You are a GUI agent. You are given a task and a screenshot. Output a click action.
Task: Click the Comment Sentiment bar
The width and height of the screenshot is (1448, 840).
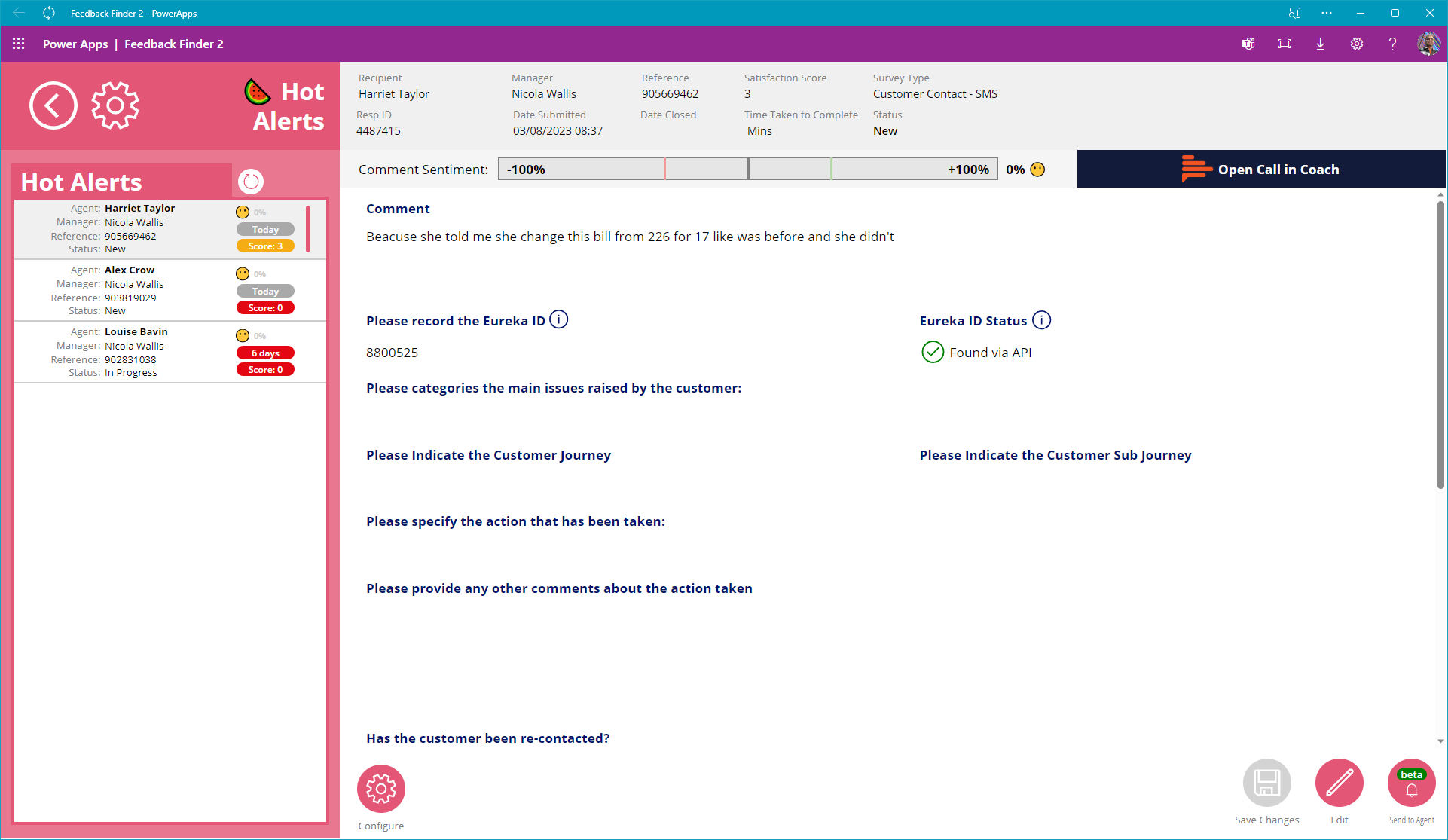pos(747,170)
